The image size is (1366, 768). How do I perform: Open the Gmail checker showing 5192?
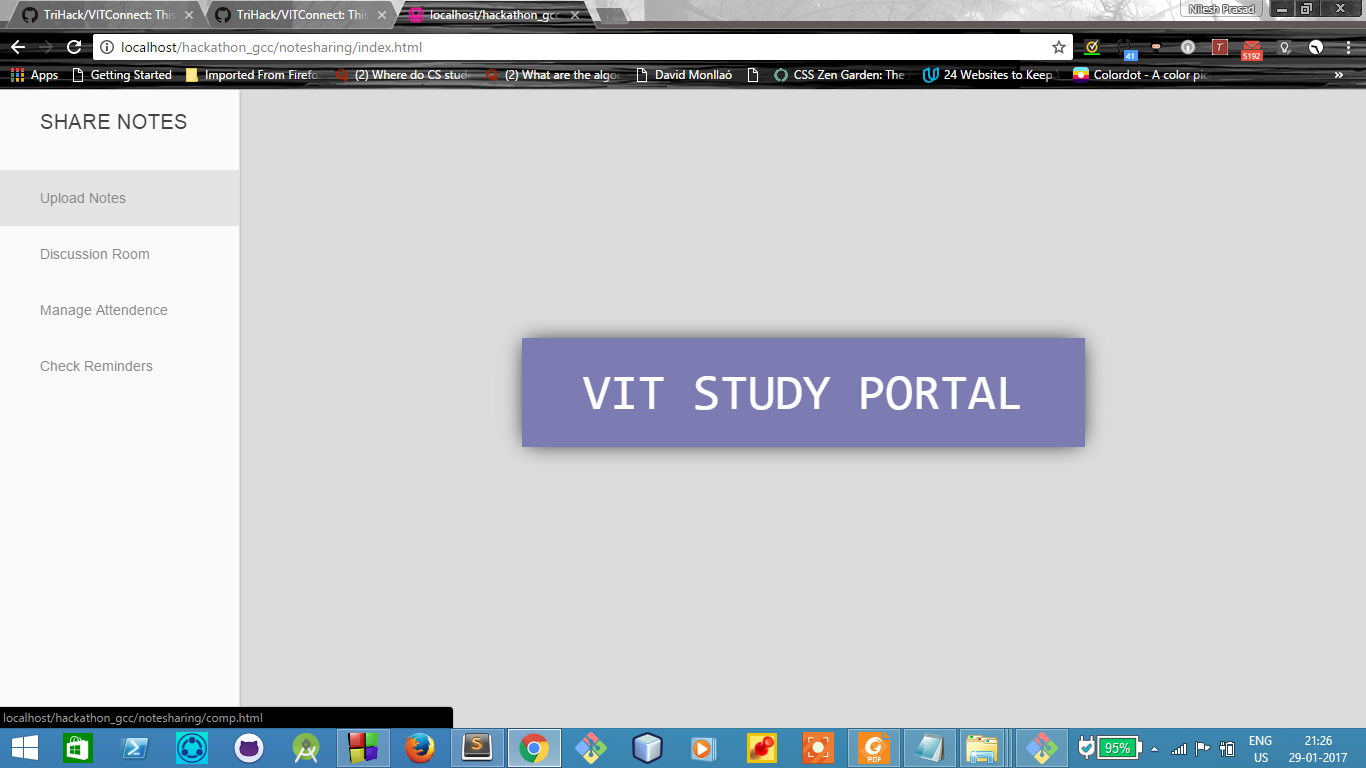pyautogui.click(x=1252, y=49)
